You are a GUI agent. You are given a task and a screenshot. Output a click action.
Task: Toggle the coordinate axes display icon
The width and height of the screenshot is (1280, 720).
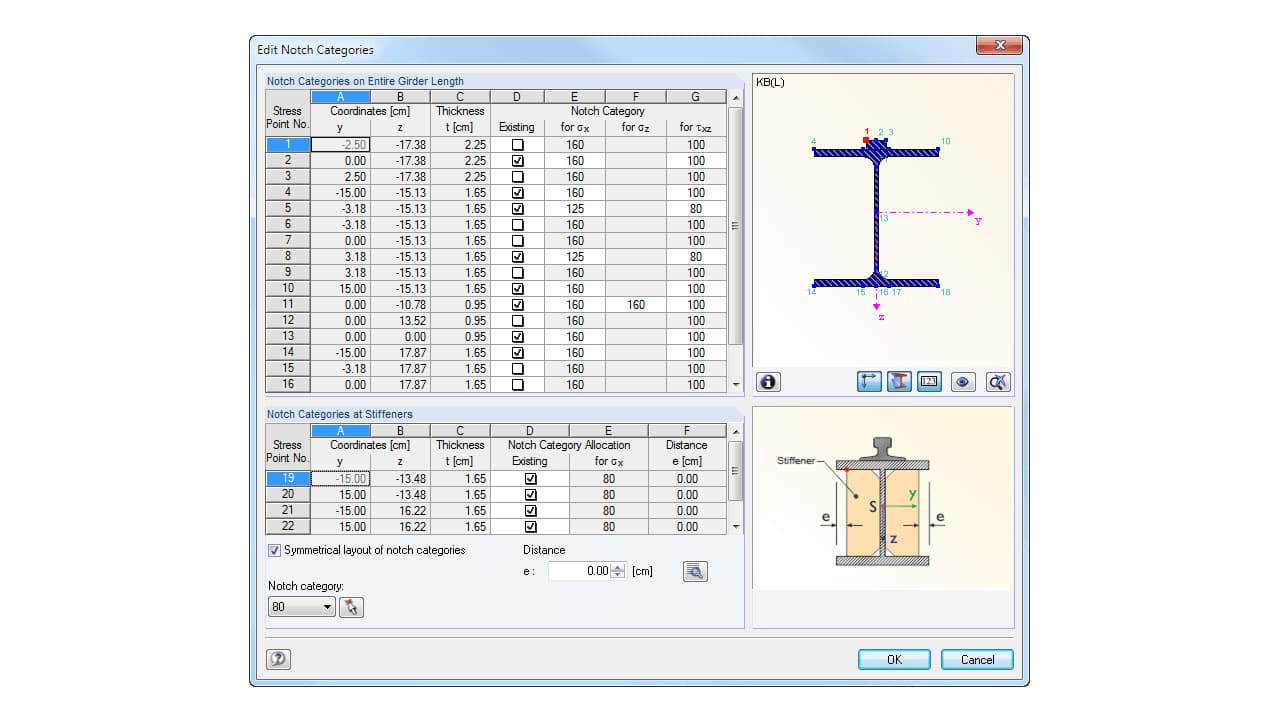pos(869,381)
